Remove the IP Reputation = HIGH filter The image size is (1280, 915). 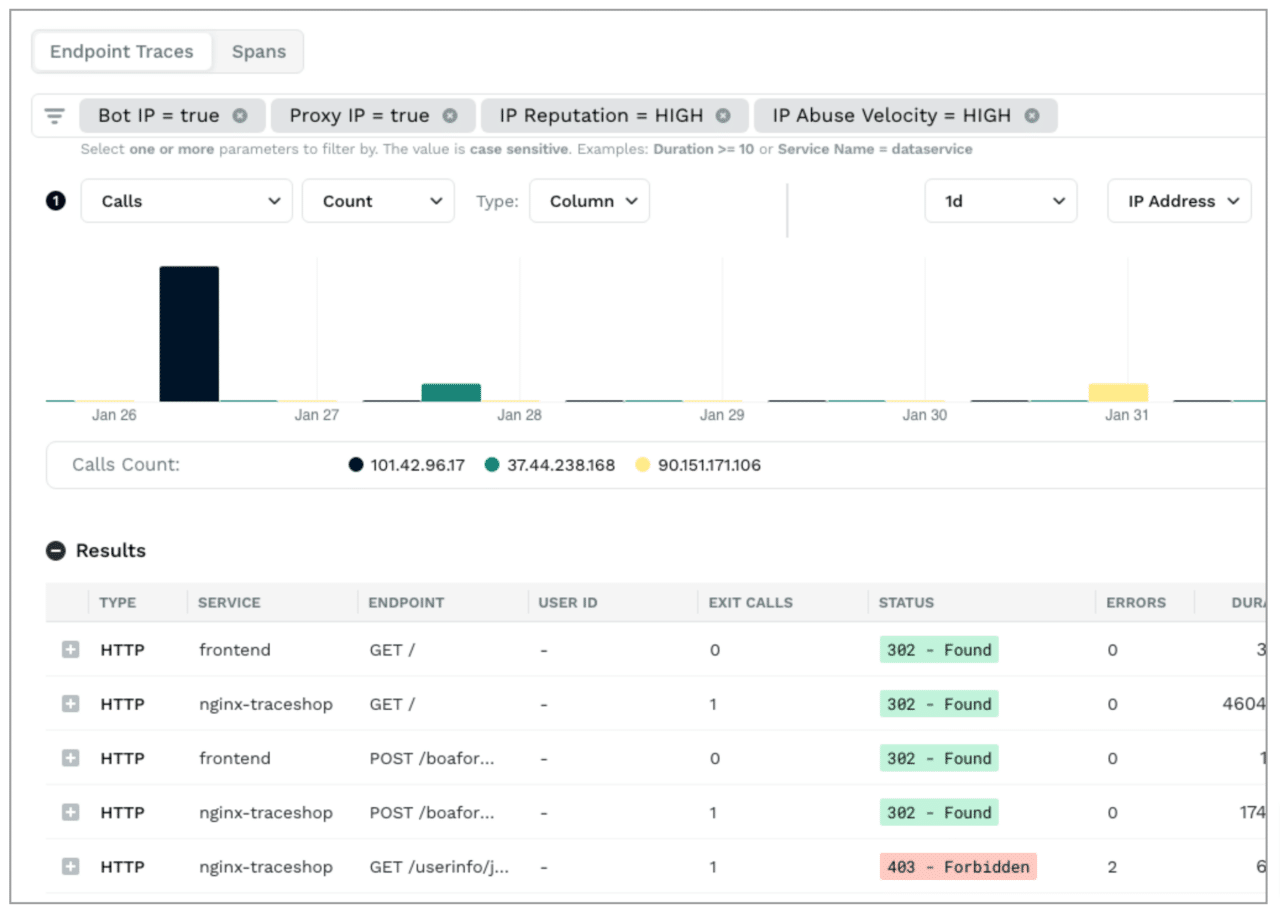(x=724, y=116)
